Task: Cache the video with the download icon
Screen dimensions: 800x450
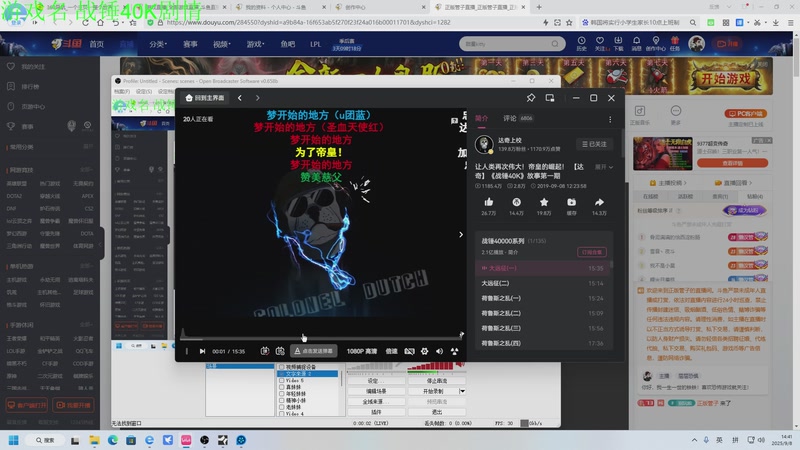Action: (x=571, y=202)
